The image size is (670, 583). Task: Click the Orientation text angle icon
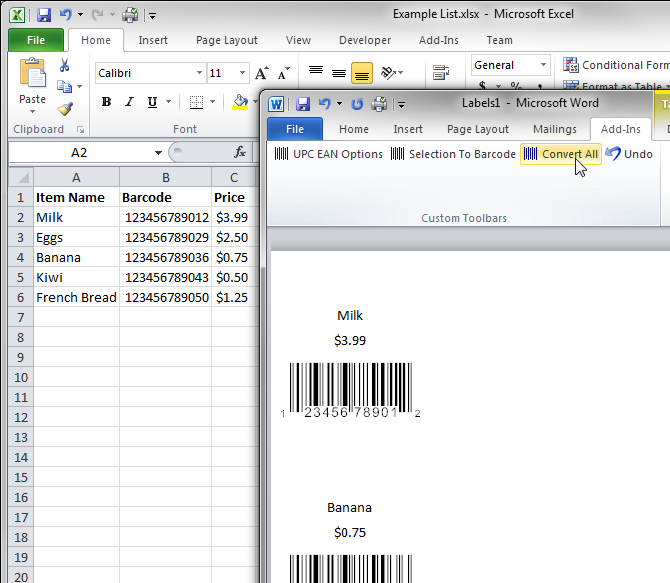tap(388, 73)
